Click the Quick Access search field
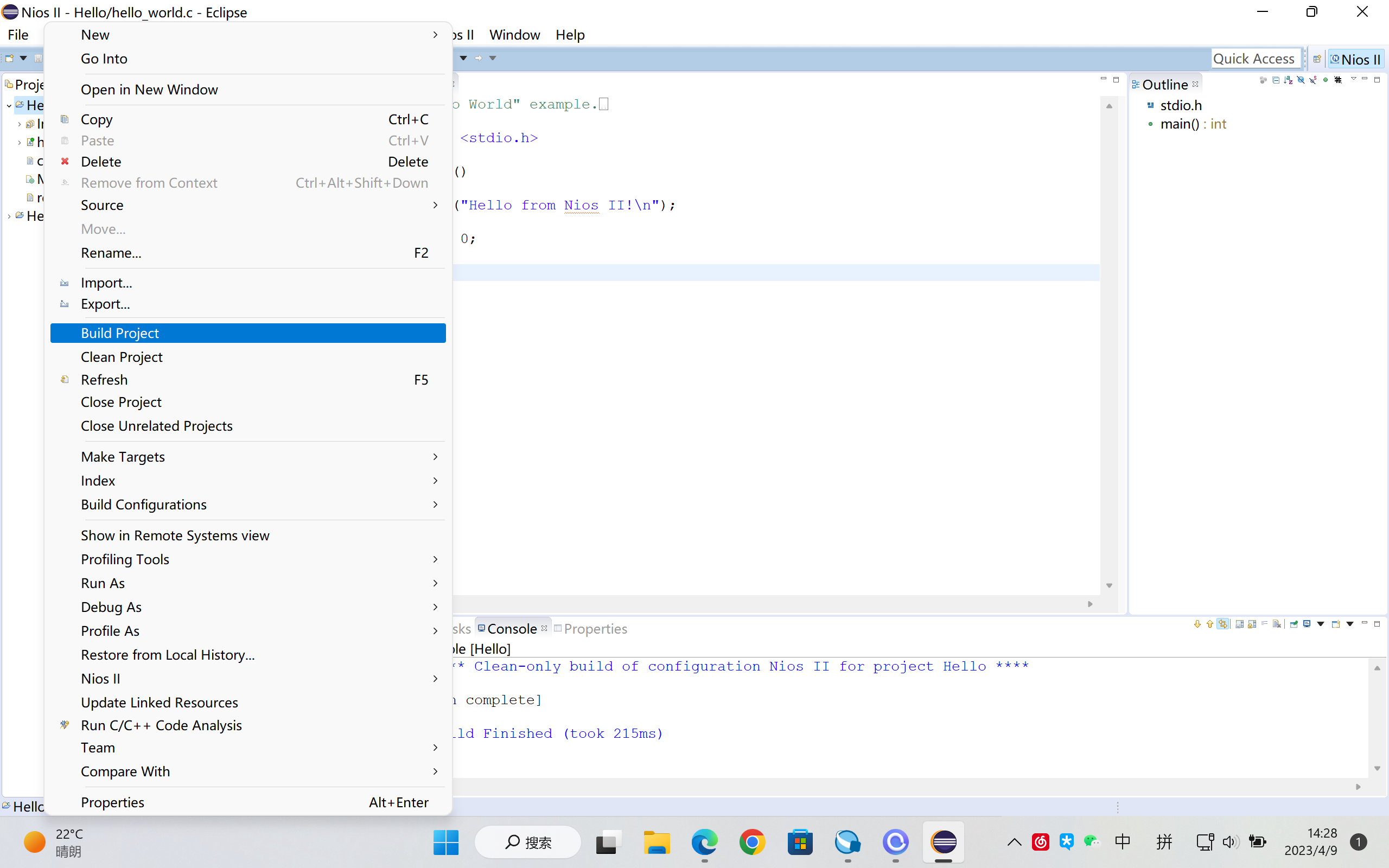 tap(1254, 59)
